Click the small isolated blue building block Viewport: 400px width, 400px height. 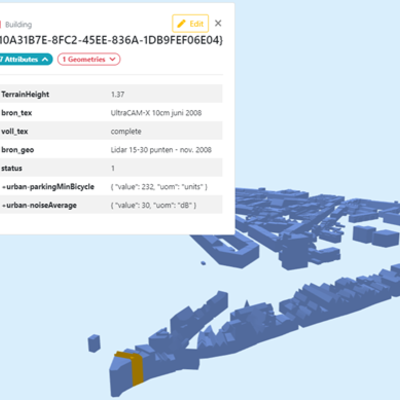pyautogui.click(x=94, y=343)
